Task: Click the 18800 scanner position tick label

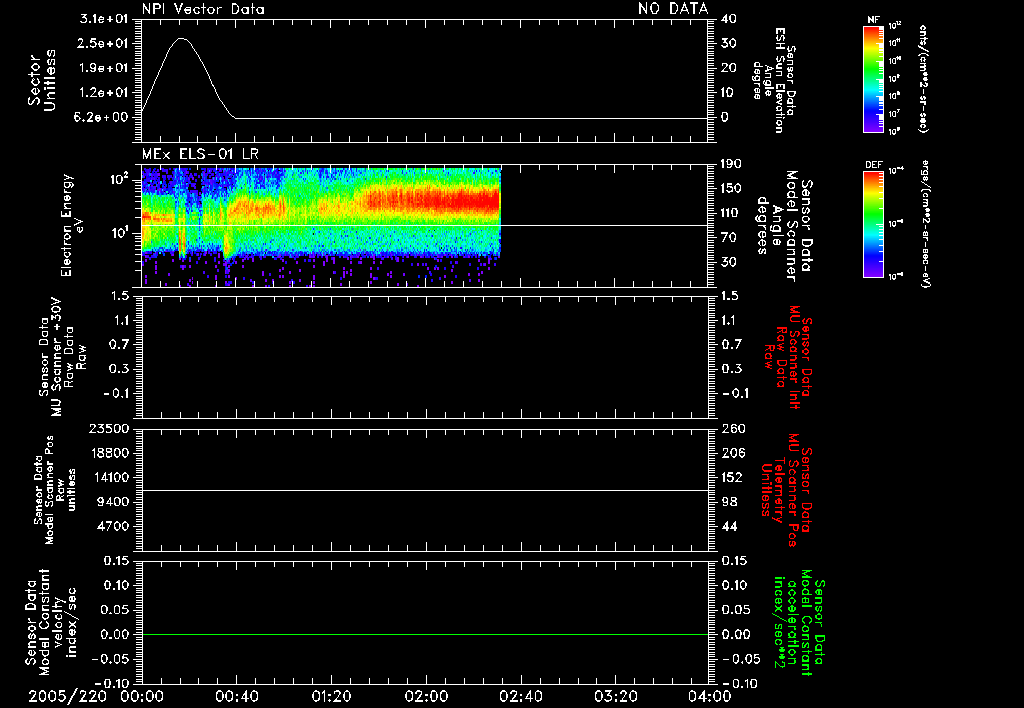Action: coord(109,453)
